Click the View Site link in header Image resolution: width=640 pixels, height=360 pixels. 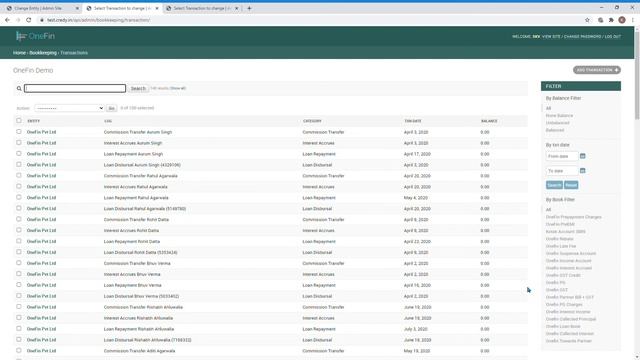pos(551,36)
